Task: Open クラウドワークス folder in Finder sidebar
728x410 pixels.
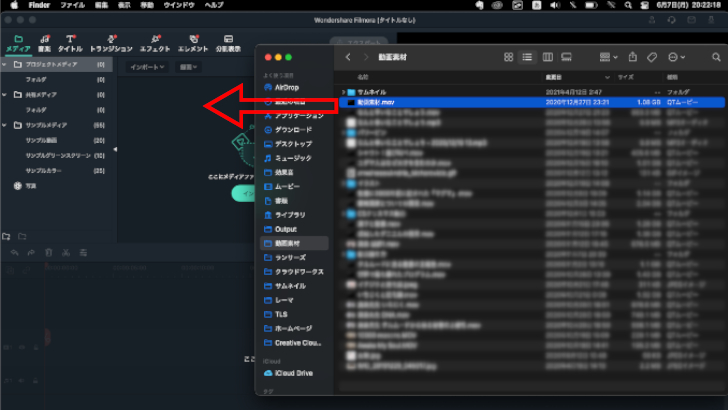Action: click(294, 272)
